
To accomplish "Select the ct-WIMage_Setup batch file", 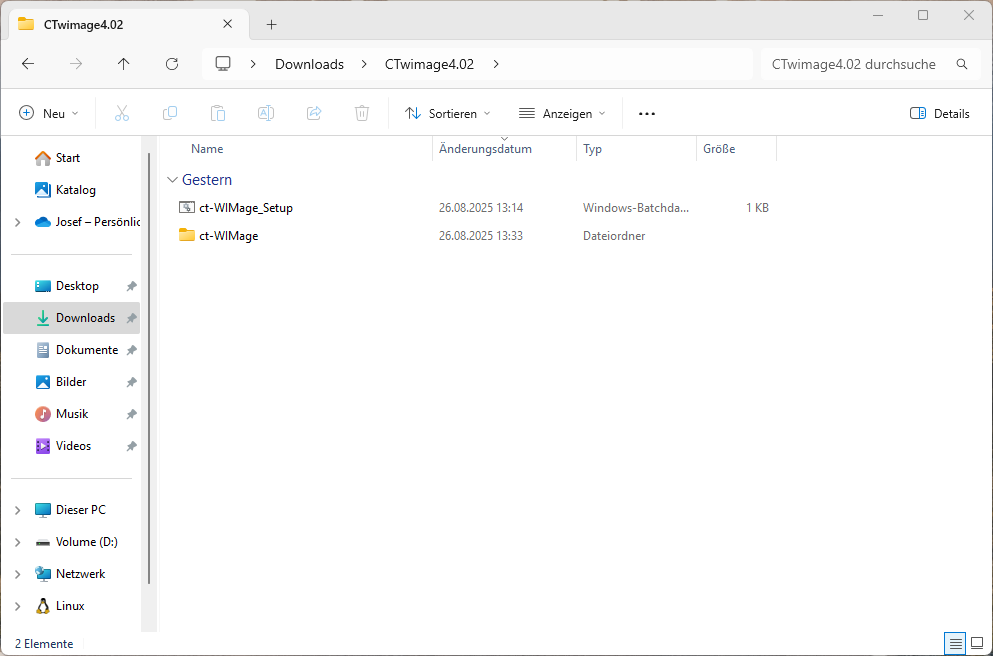I will click(x=245, y=208).
